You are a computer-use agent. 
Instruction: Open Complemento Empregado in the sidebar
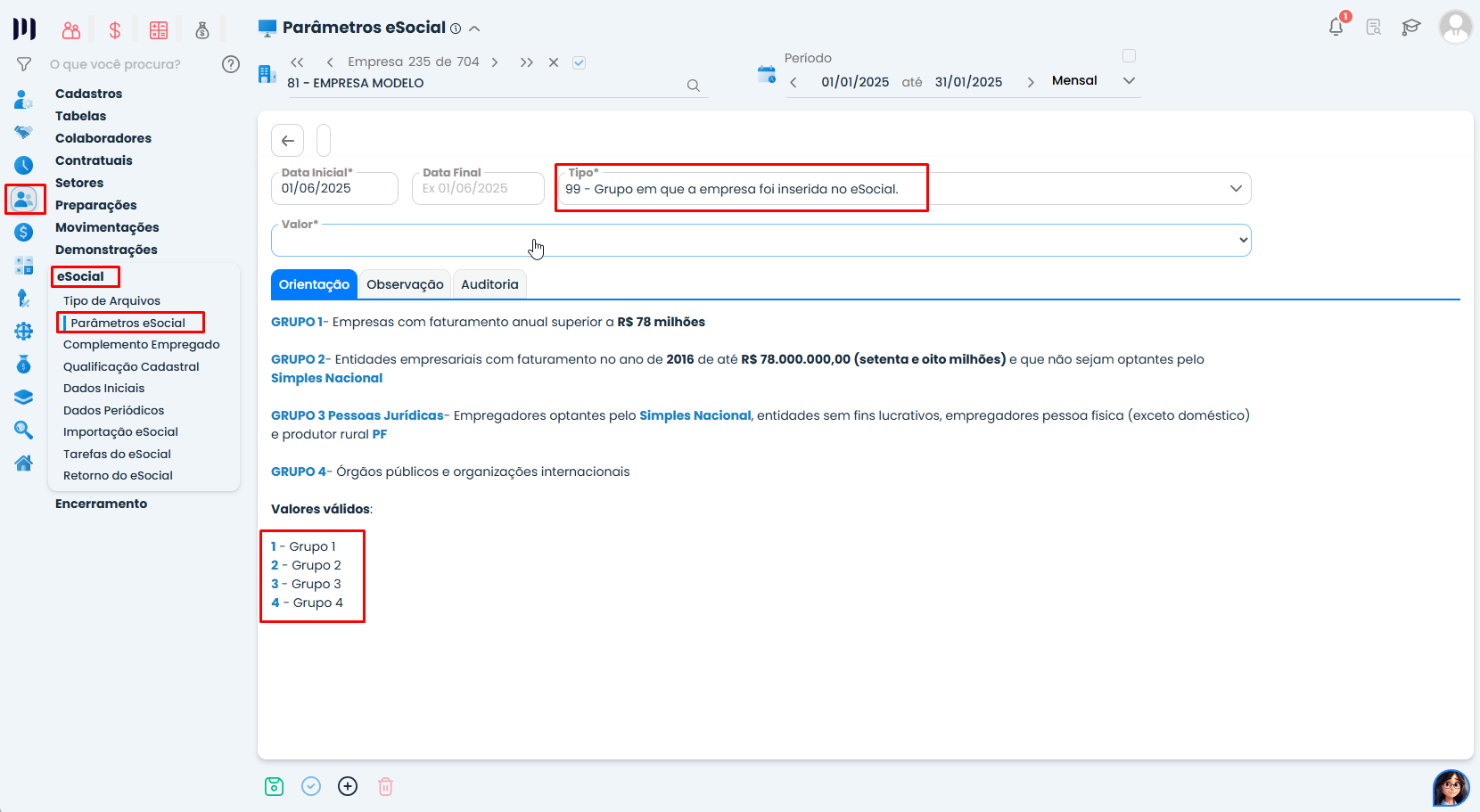tap(141, 345)
